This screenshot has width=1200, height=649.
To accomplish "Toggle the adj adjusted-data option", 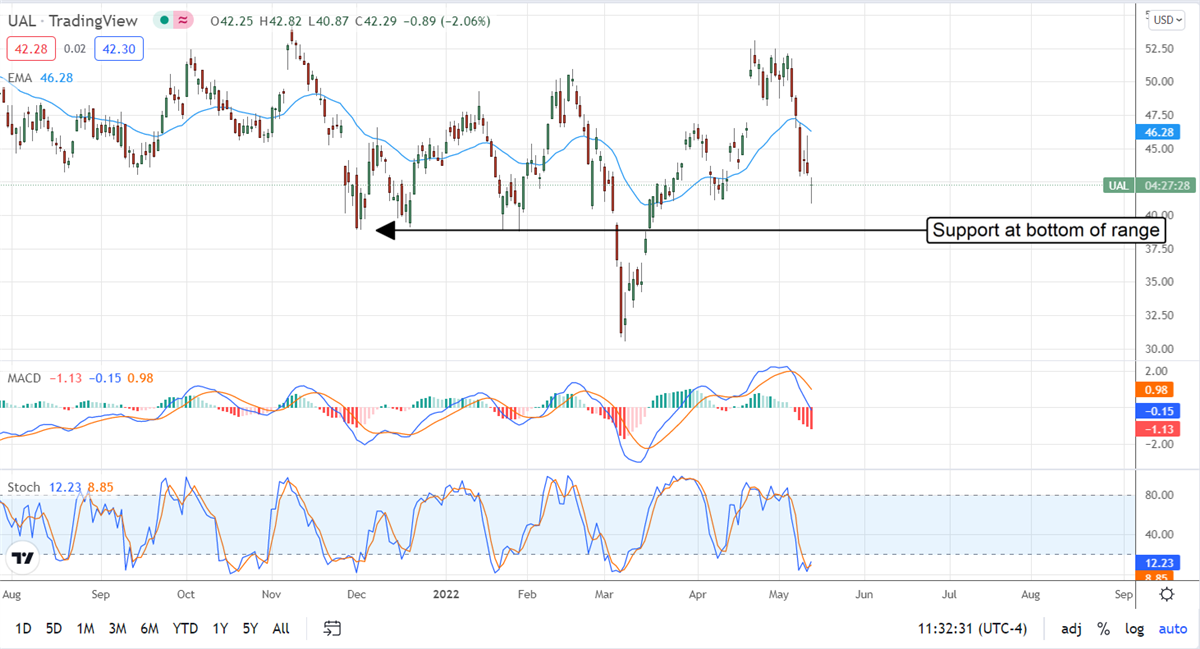I will (x=1072, y=628).
